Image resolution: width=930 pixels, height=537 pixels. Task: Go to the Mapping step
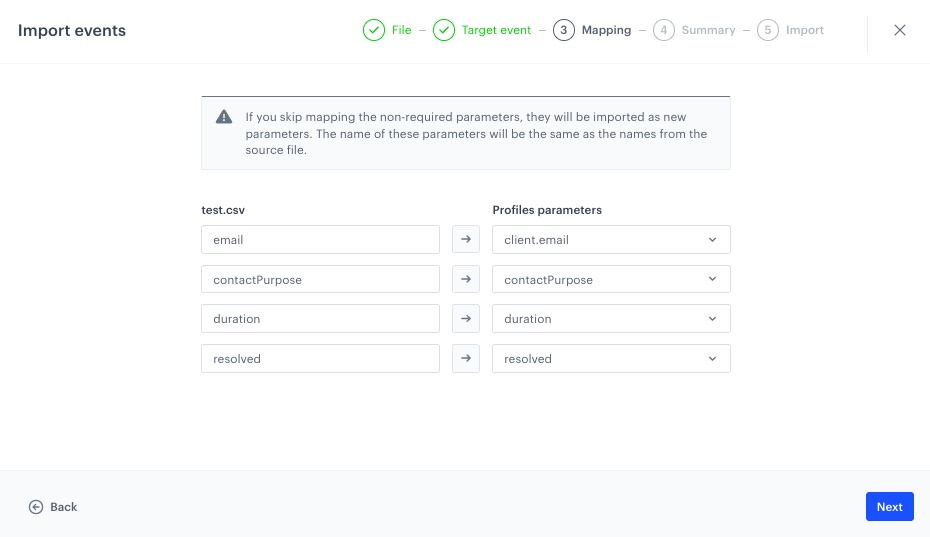click(x=594, y=30)
